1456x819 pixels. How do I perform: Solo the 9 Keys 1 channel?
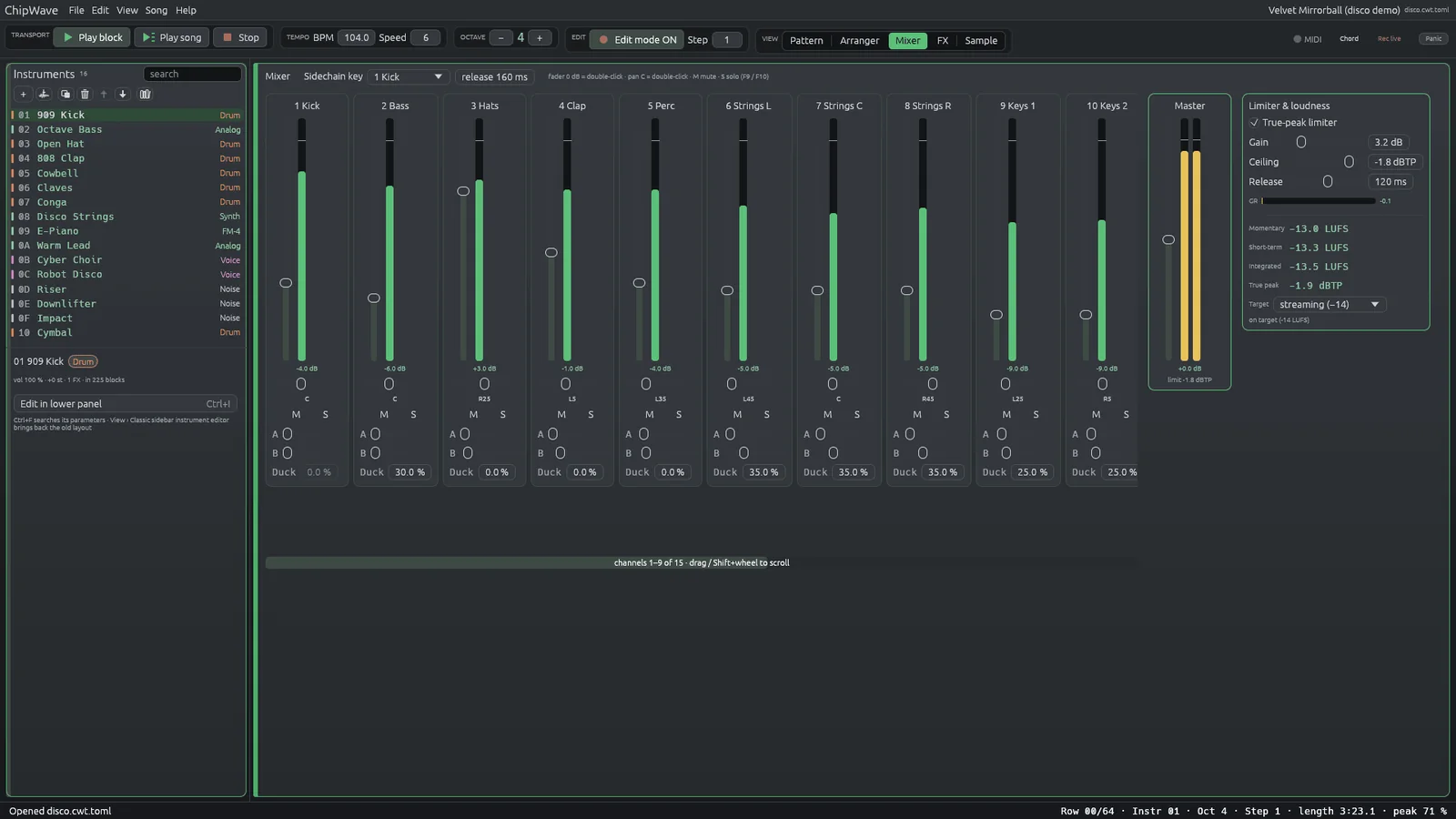click(1036, 414)
